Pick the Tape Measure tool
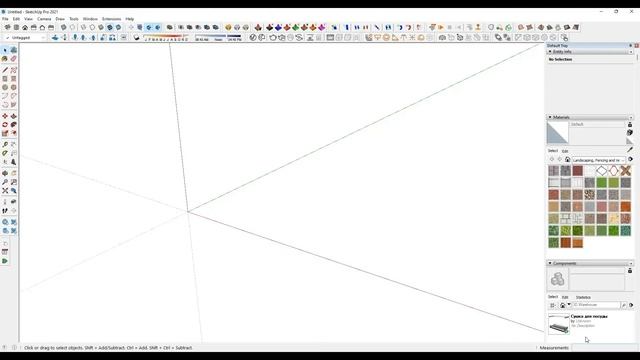The height and width of the screenshot is (360, 640). coord(5,144)
